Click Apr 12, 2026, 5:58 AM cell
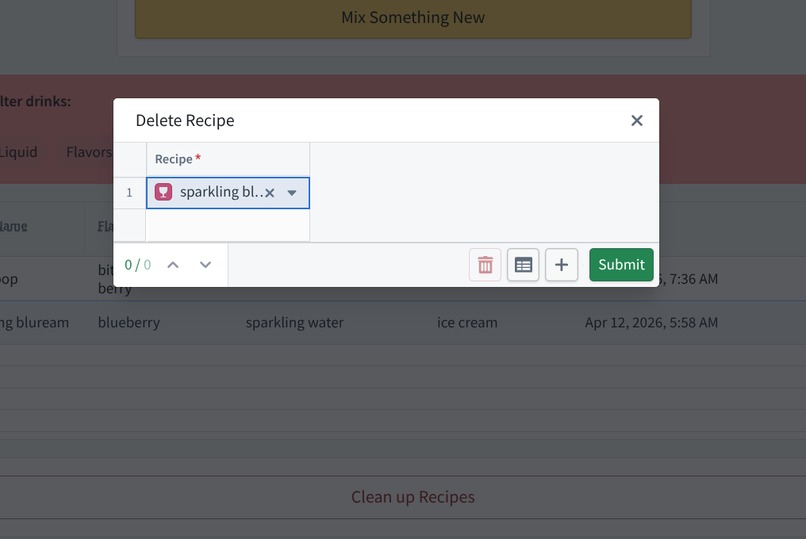Screen dimensions: 806x539 pyautogui.click(x=651, y=323)
